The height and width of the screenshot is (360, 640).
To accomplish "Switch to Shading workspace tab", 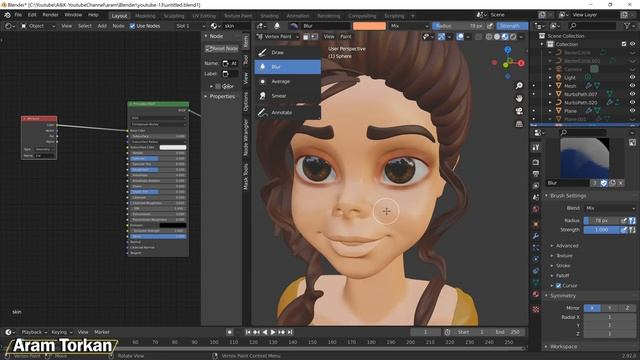I will coord(269,16).
